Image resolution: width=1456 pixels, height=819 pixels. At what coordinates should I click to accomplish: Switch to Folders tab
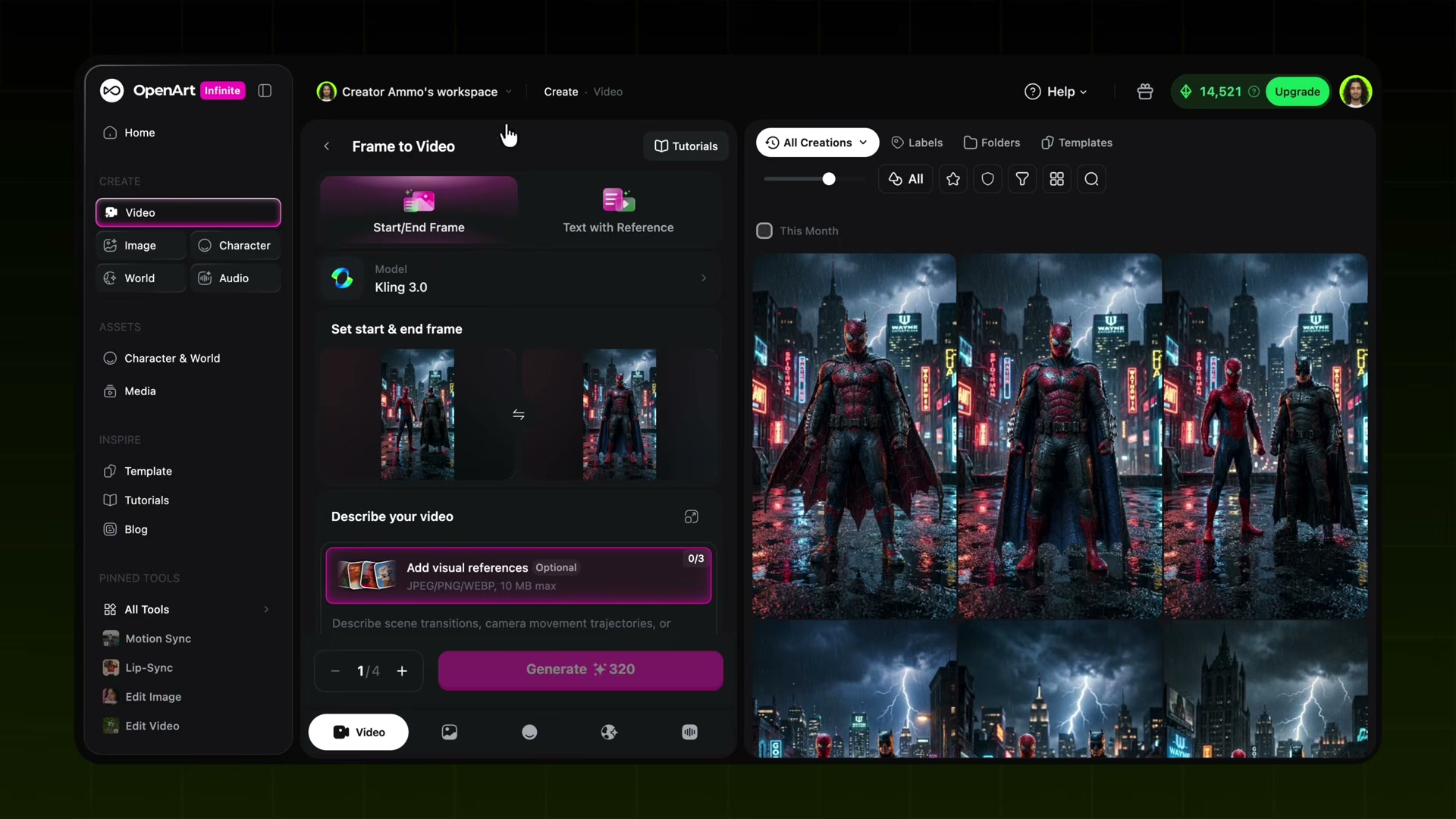coord(991,143)
